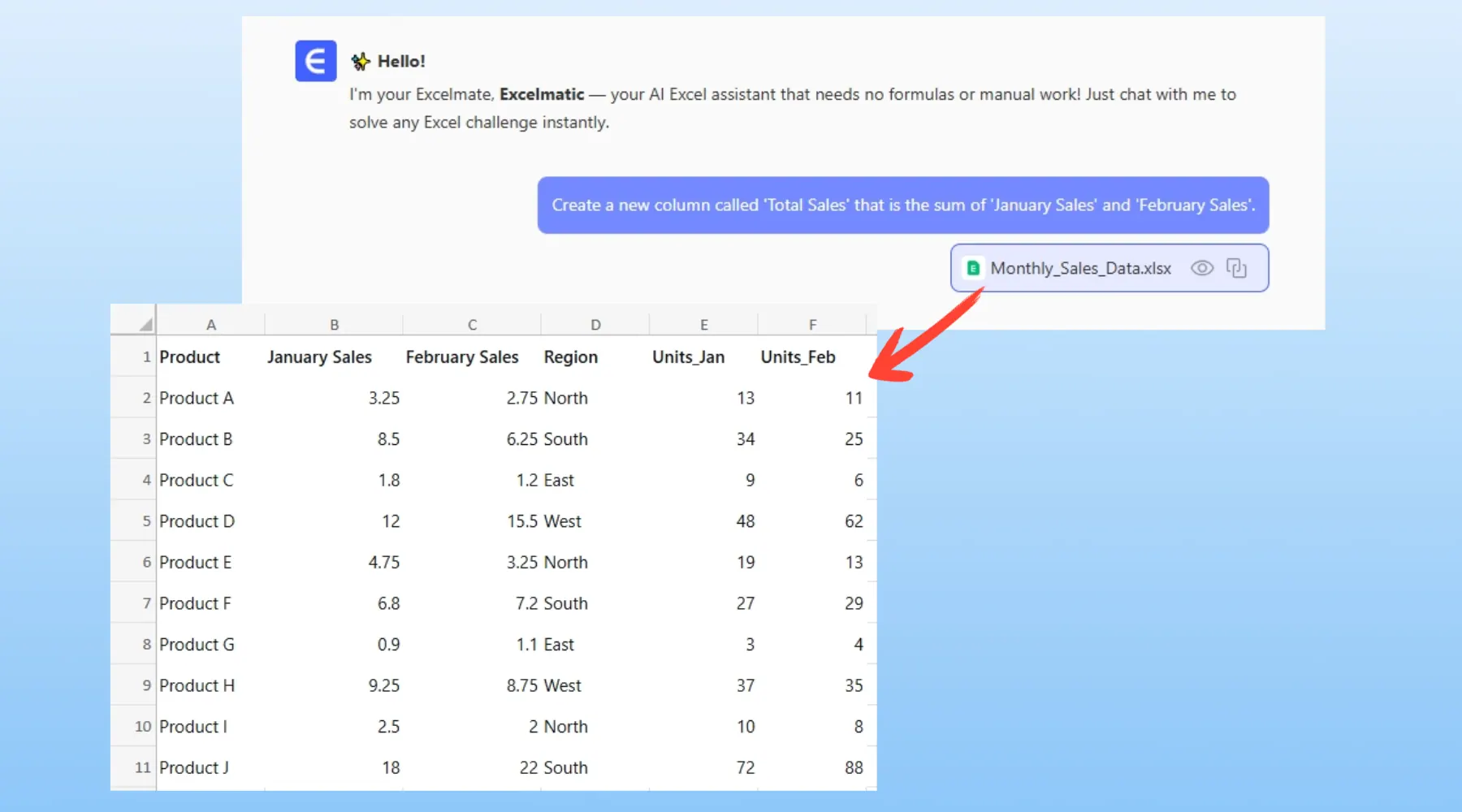Select row 5 via its row number
This screenshot has height=812, width=1462.
pyautogui.click(x=146, y=521)
